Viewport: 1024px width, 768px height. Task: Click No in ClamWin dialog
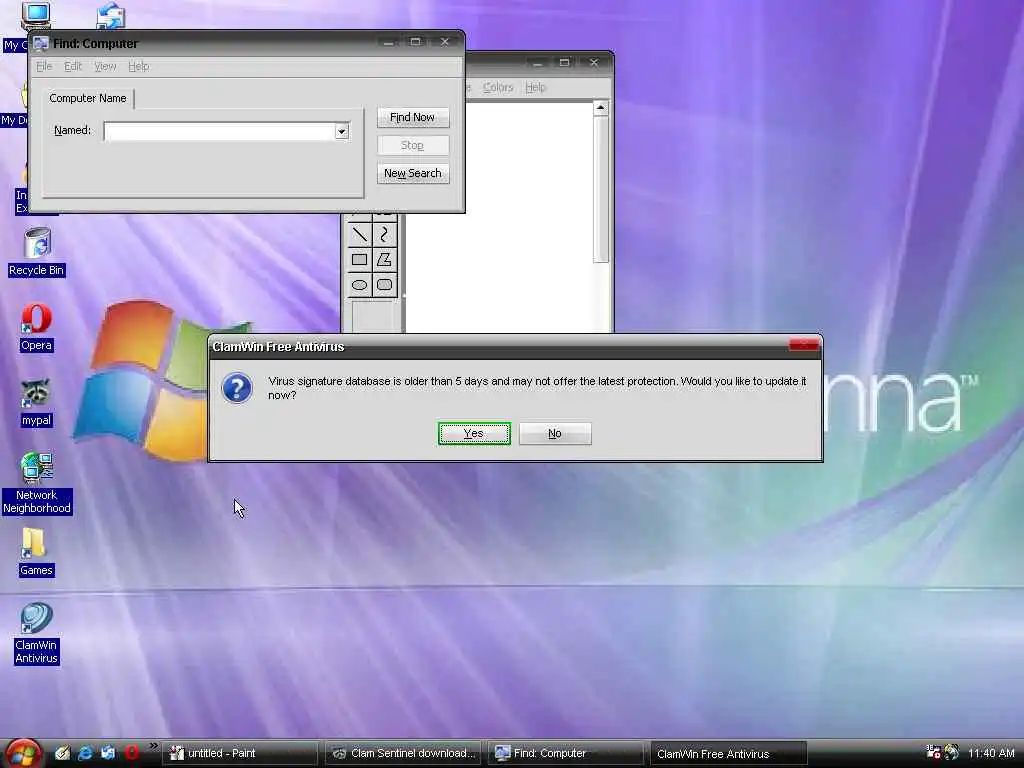(x=555, y=434)
